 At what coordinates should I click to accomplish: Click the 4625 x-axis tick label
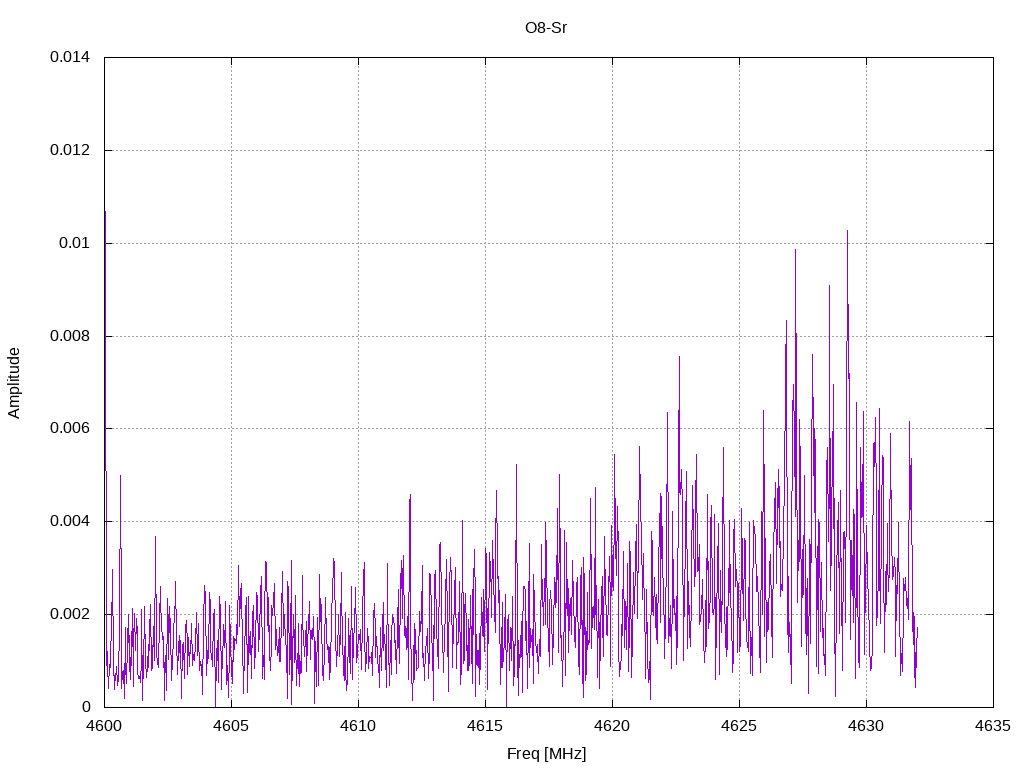pos(739,726)
